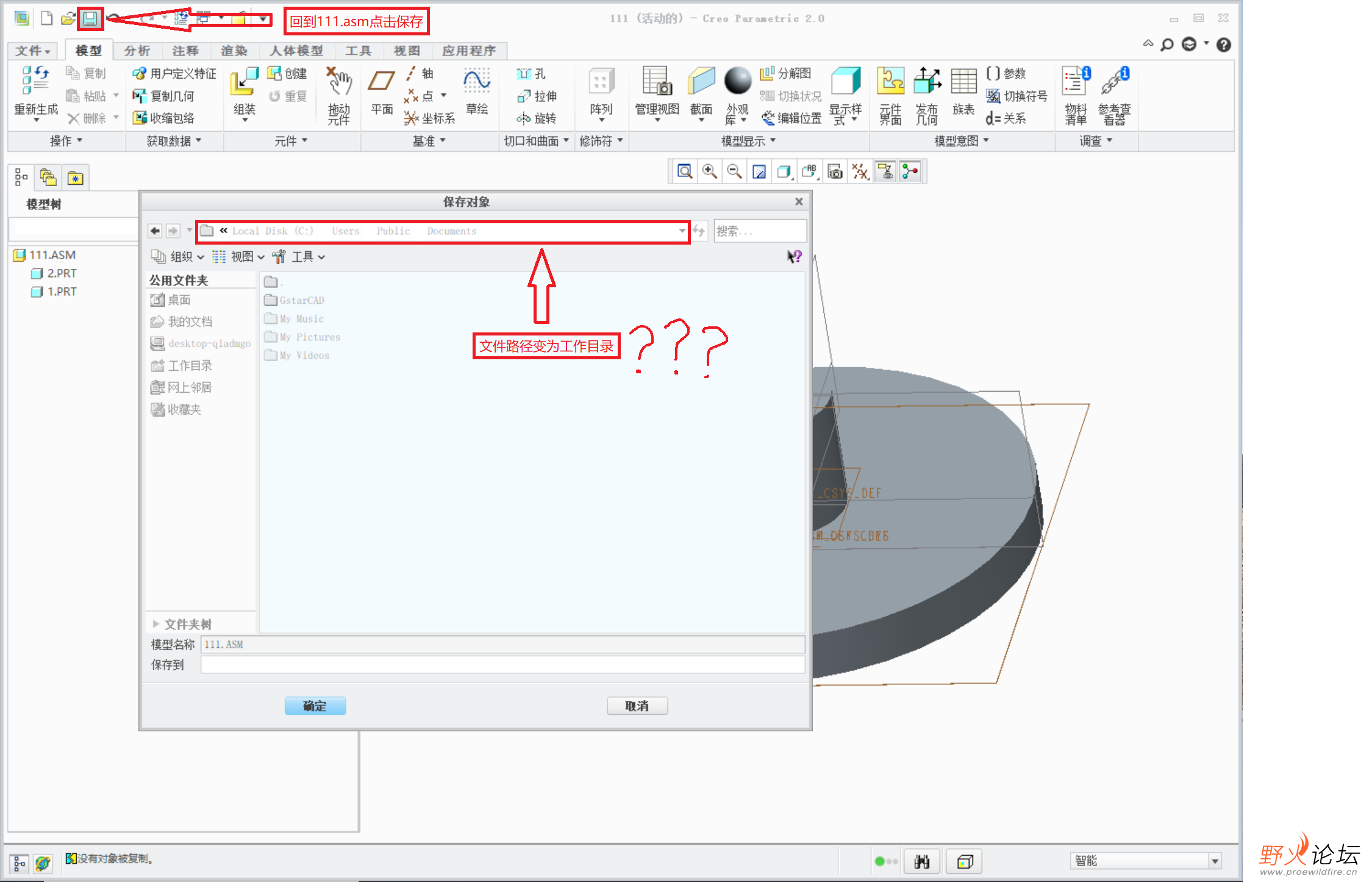Image resolution: width=1372 pixels, height=882 pixels.
Task: Click the search (搜索) field in save dialog
Action: pos(760,231)
